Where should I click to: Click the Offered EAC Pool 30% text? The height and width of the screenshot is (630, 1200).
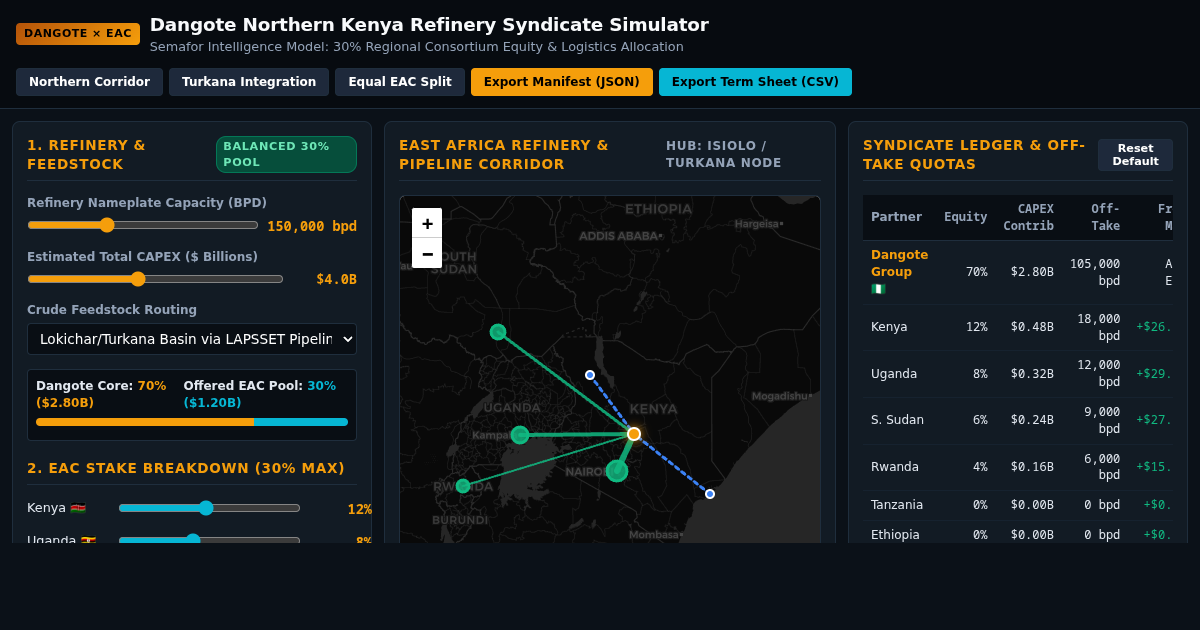coord(260,394)
